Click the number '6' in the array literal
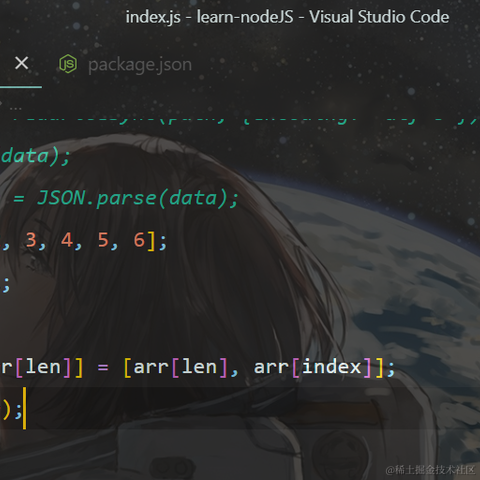Image resolution: width=480 pixels, height=480 pixels. (139, 240)
